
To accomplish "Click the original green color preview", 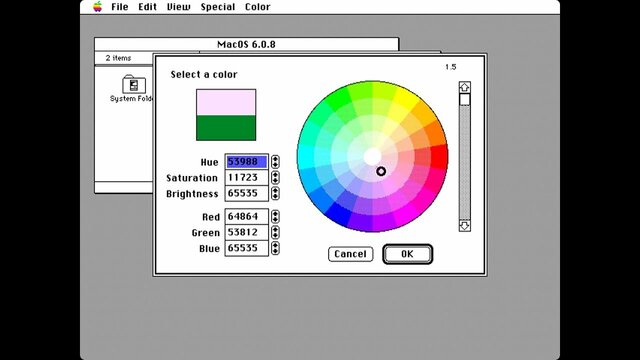I will [226, 128].
